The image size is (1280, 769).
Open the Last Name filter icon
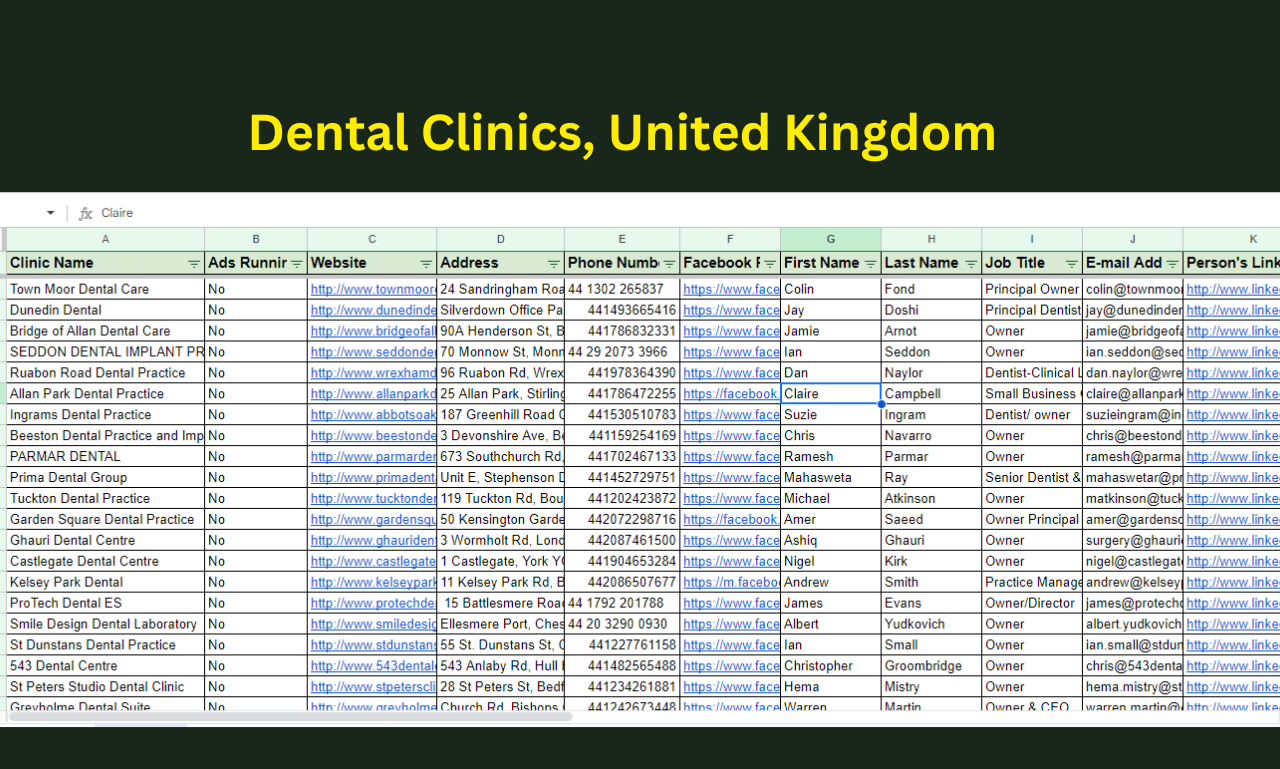pos(971,264)
